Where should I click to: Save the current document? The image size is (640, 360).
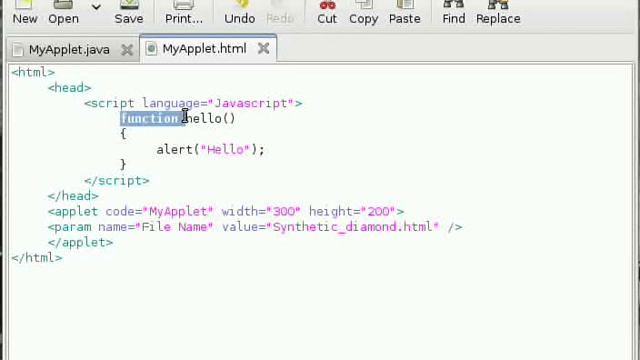[129, 12]
